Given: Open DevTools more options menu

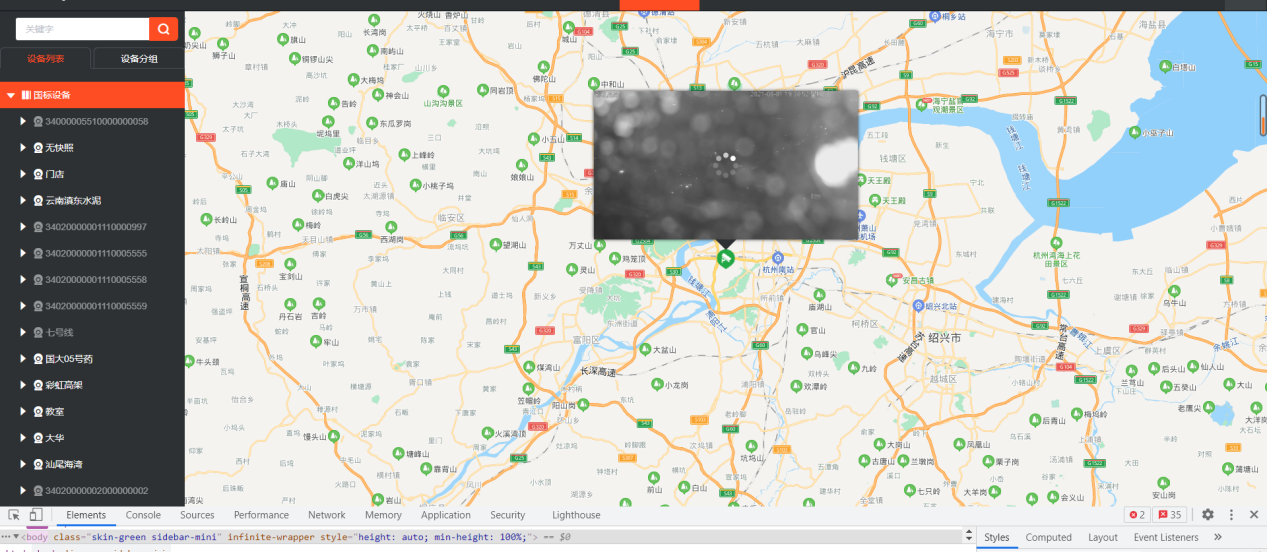Looking at the screenshot, I should (x=1231, y=515).
